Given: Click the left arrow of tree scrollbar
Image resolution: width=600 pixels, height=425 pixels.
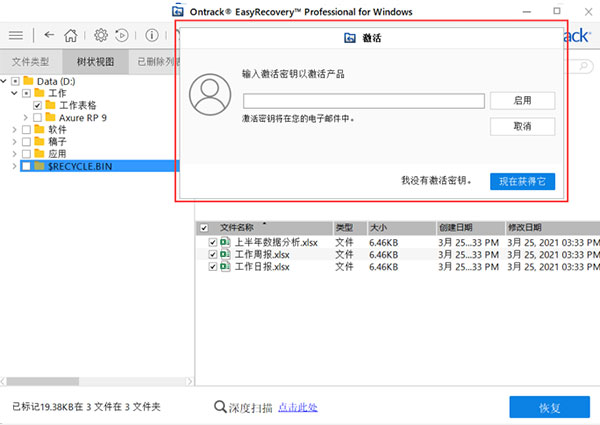Looking at the screenshot, I should (3, 381).
